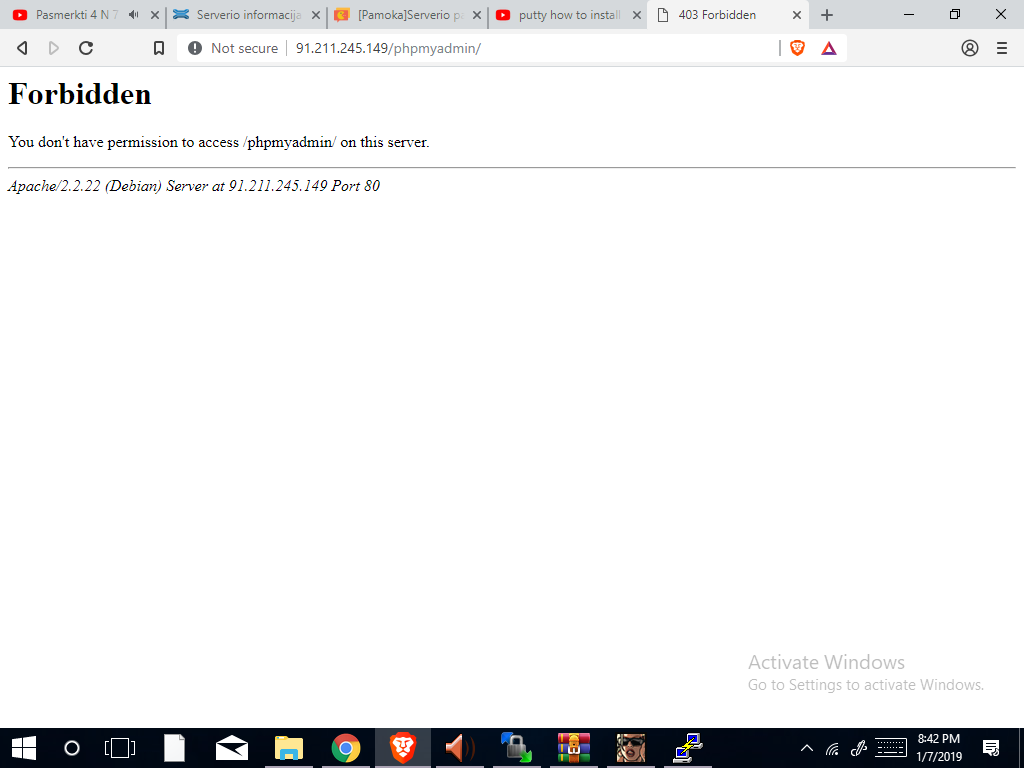Reload the current page
This screenshot has height=768, width=1024.
click(86, 48)
